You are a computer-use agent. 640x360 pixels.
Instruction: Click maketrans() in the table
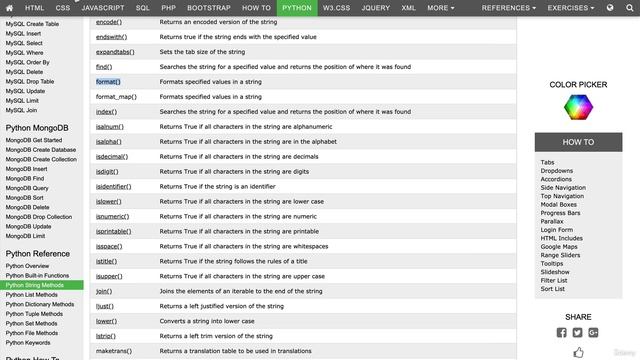(x=114, y=351)
